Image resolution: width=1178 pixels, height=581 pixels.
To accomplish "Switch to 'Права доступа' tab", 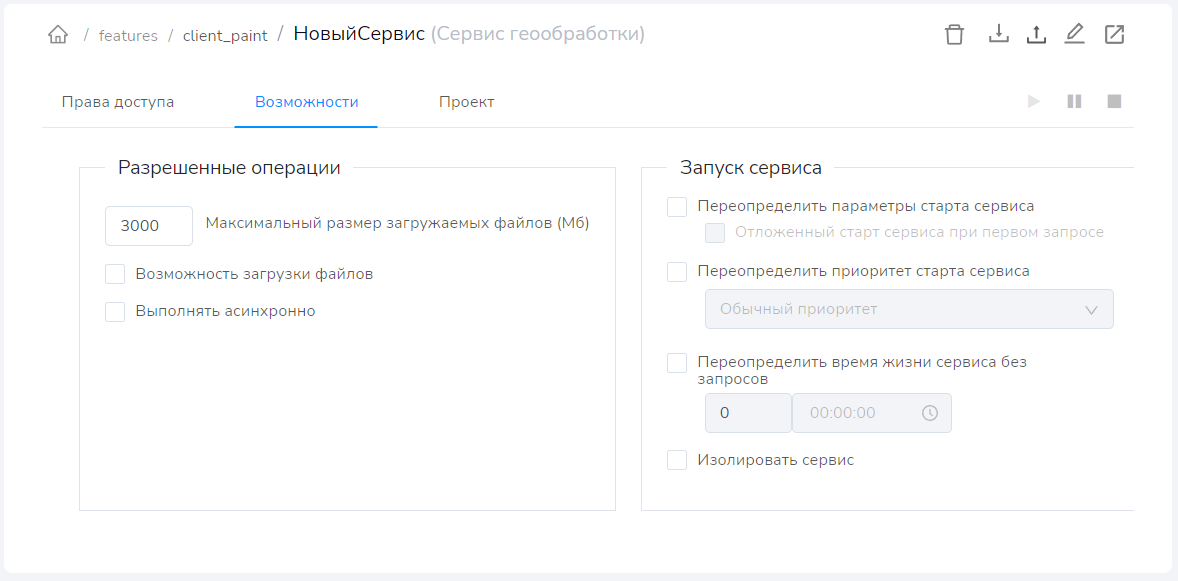I will coord(118,102).
